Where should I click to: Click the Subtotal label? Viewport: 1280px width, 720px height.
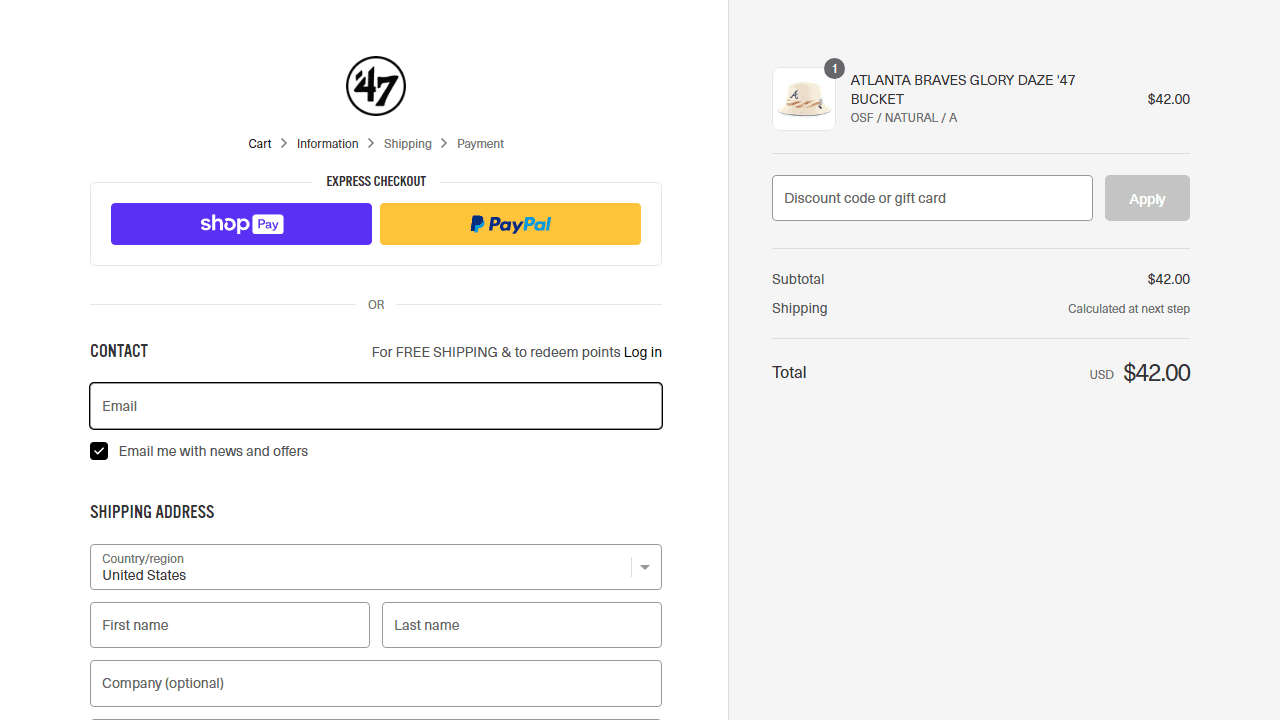(798, 279)
